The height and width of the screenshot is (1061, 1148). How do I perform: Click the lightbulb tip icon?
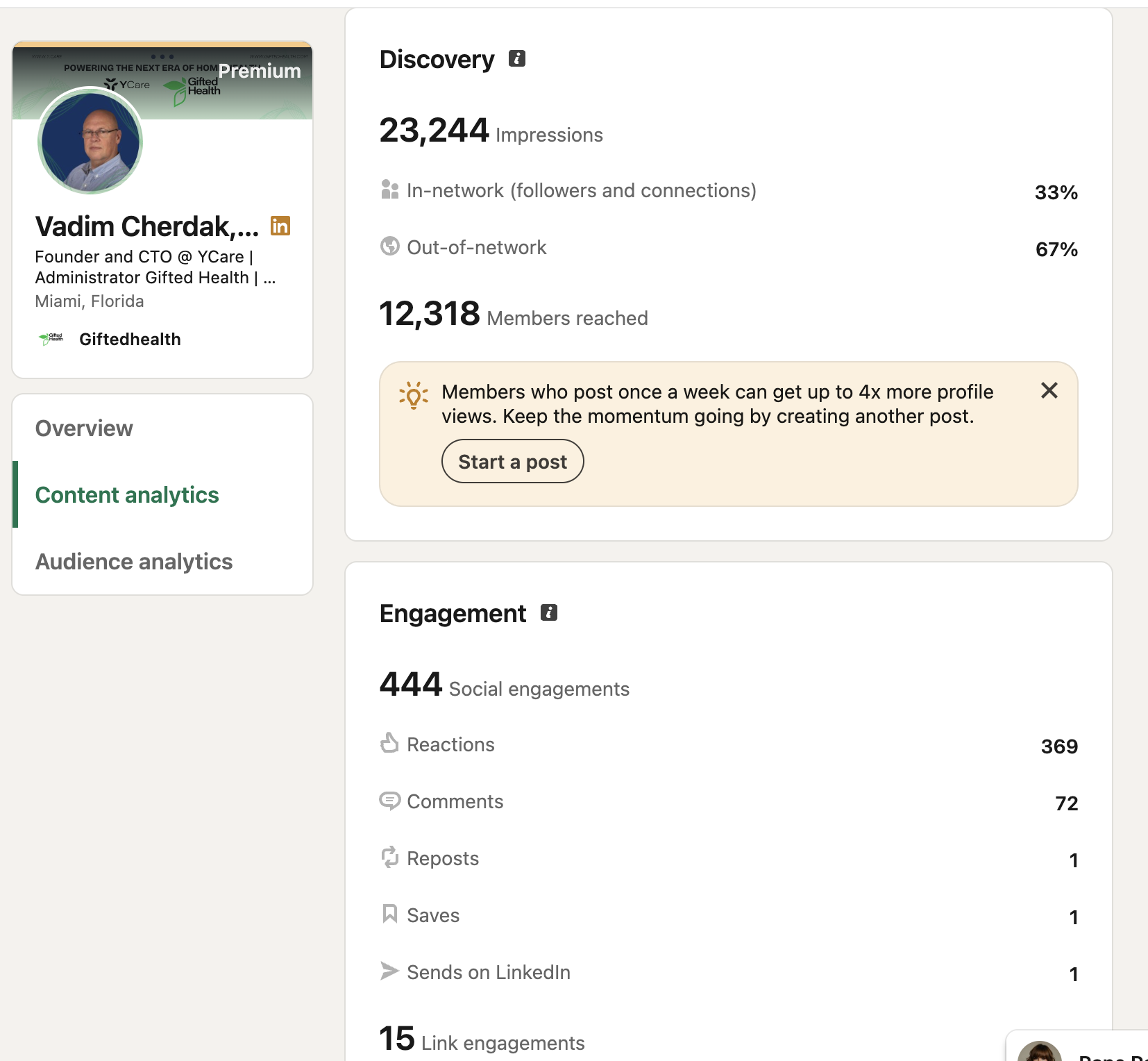pyautogui.click(x=414, y=395)
